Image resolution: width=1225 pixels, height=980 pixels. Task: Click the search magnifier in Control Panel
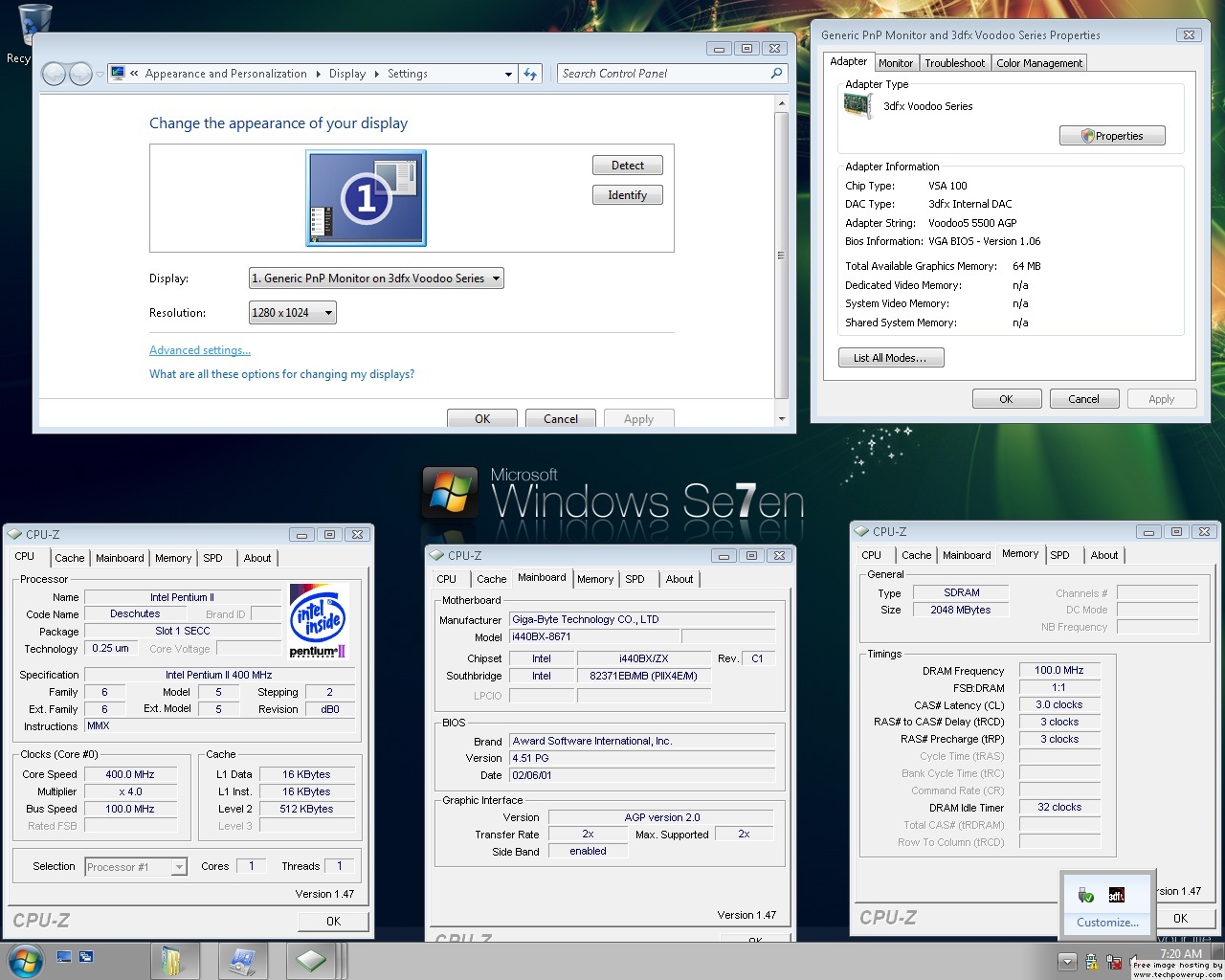coord(776,73)
